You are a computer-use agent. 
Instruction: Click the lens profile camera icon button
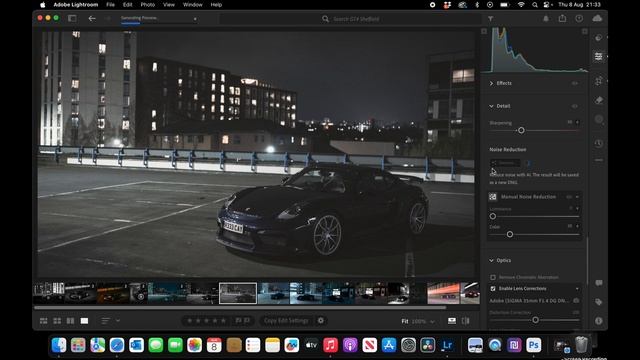[576, 300]
